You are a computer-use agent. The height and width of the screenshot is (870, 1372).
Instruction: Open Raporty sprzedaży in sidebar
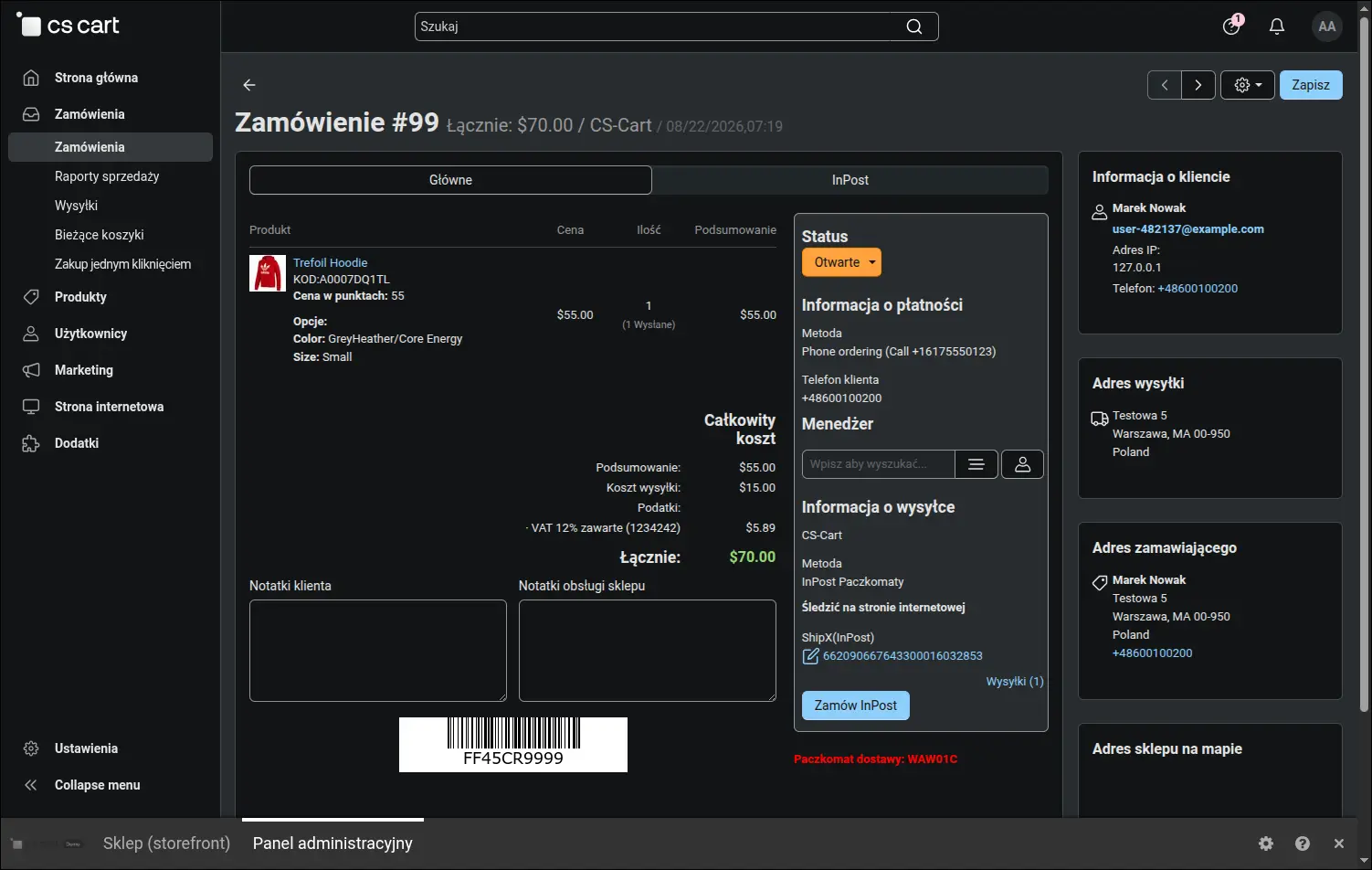[107, 176]
